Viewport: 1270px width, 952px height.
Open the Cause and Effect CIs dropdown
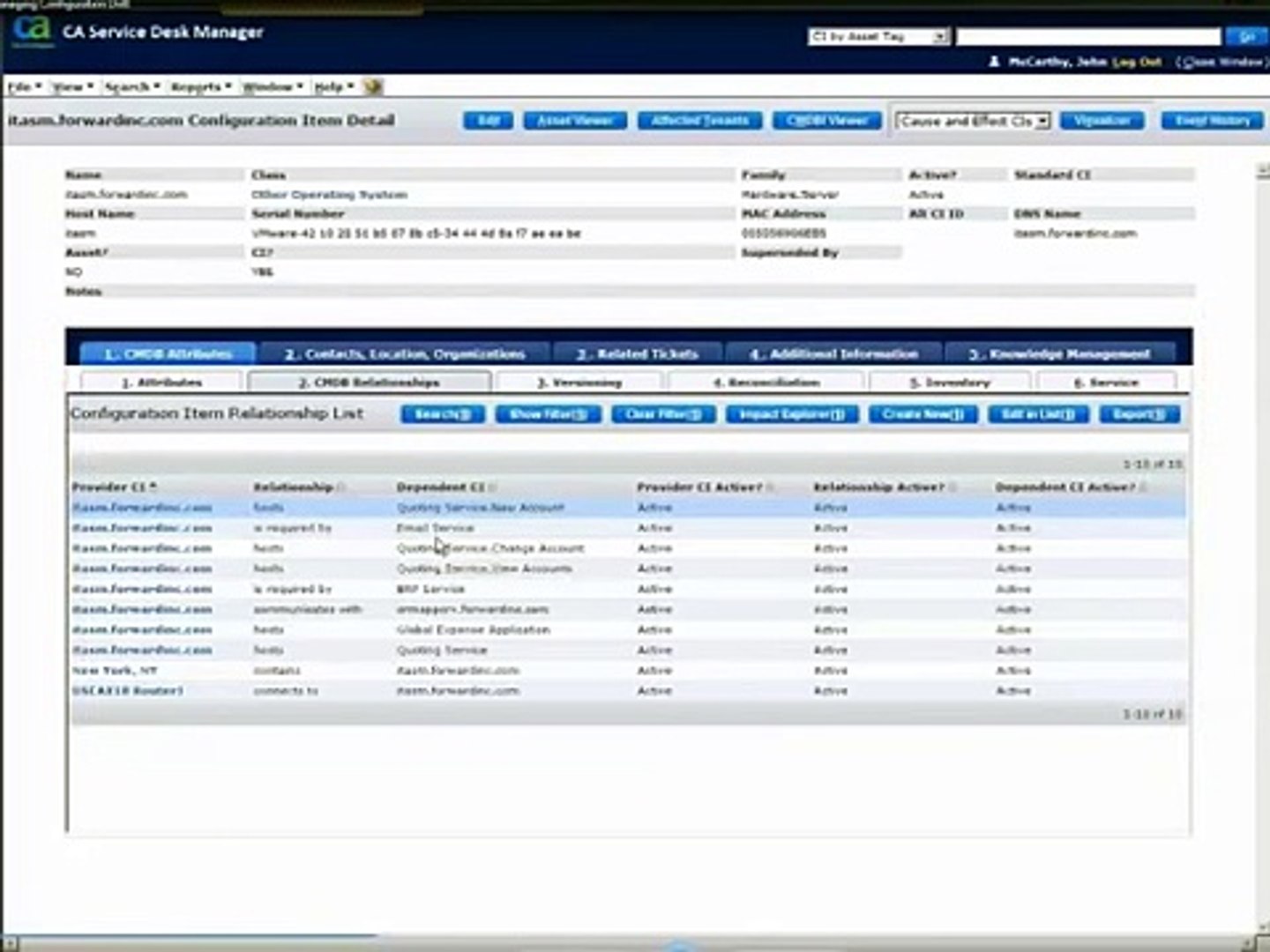[972, 121]
